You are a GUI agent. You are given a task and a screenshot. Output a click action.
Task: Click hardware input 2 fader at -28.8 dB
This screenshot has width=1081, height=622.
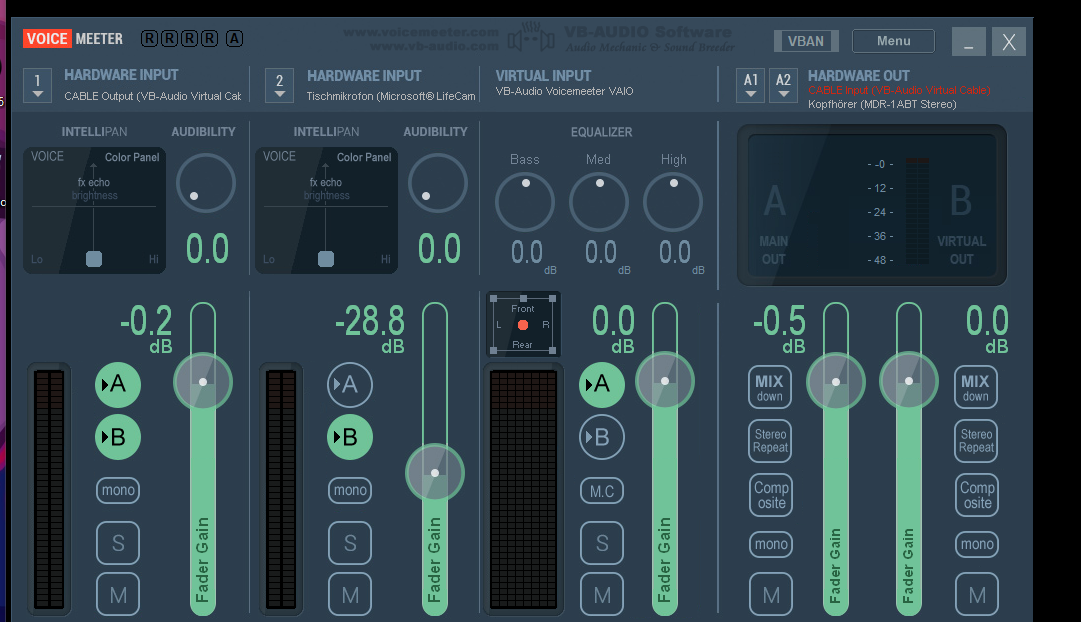pos(435,472)
